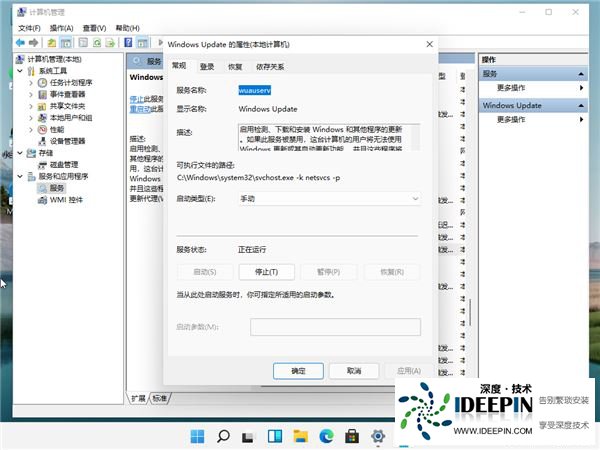Screen dimensions: 600x450
Task: Click the Up one level folder icon
Action: pyautogui.click(x=52, y=43)
